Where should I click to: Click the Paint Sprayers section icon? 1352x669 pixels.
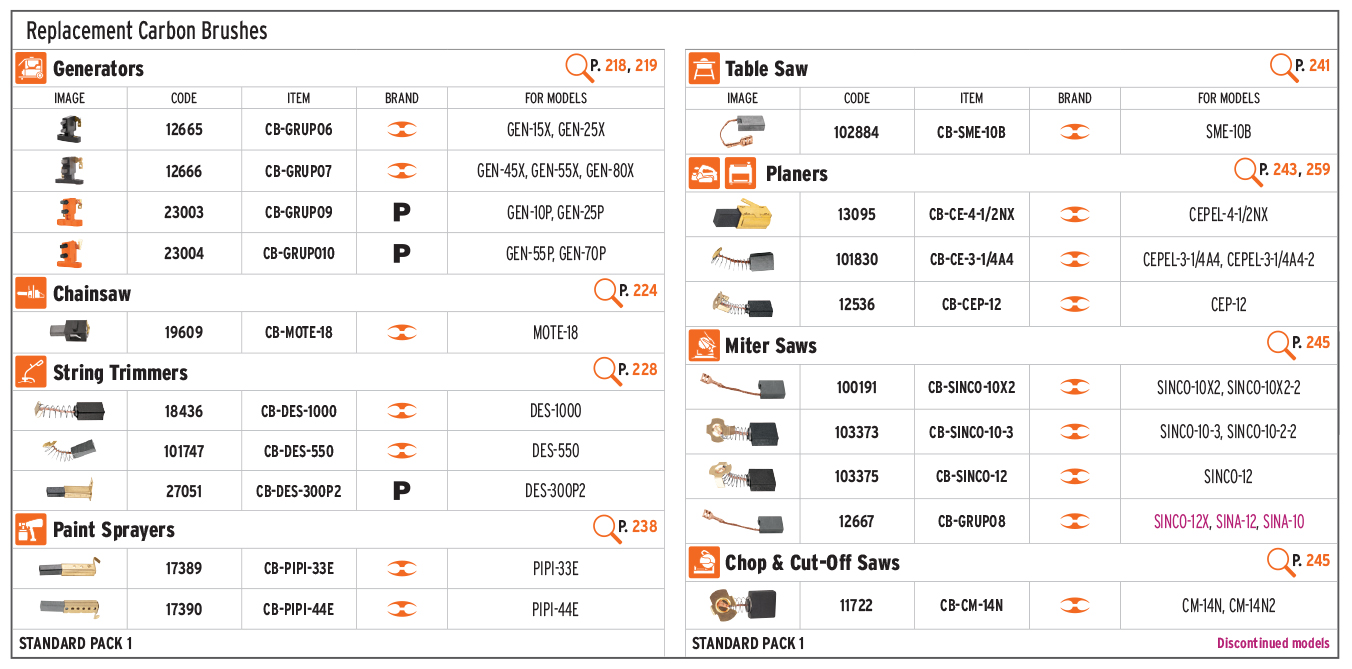[31, 530]
